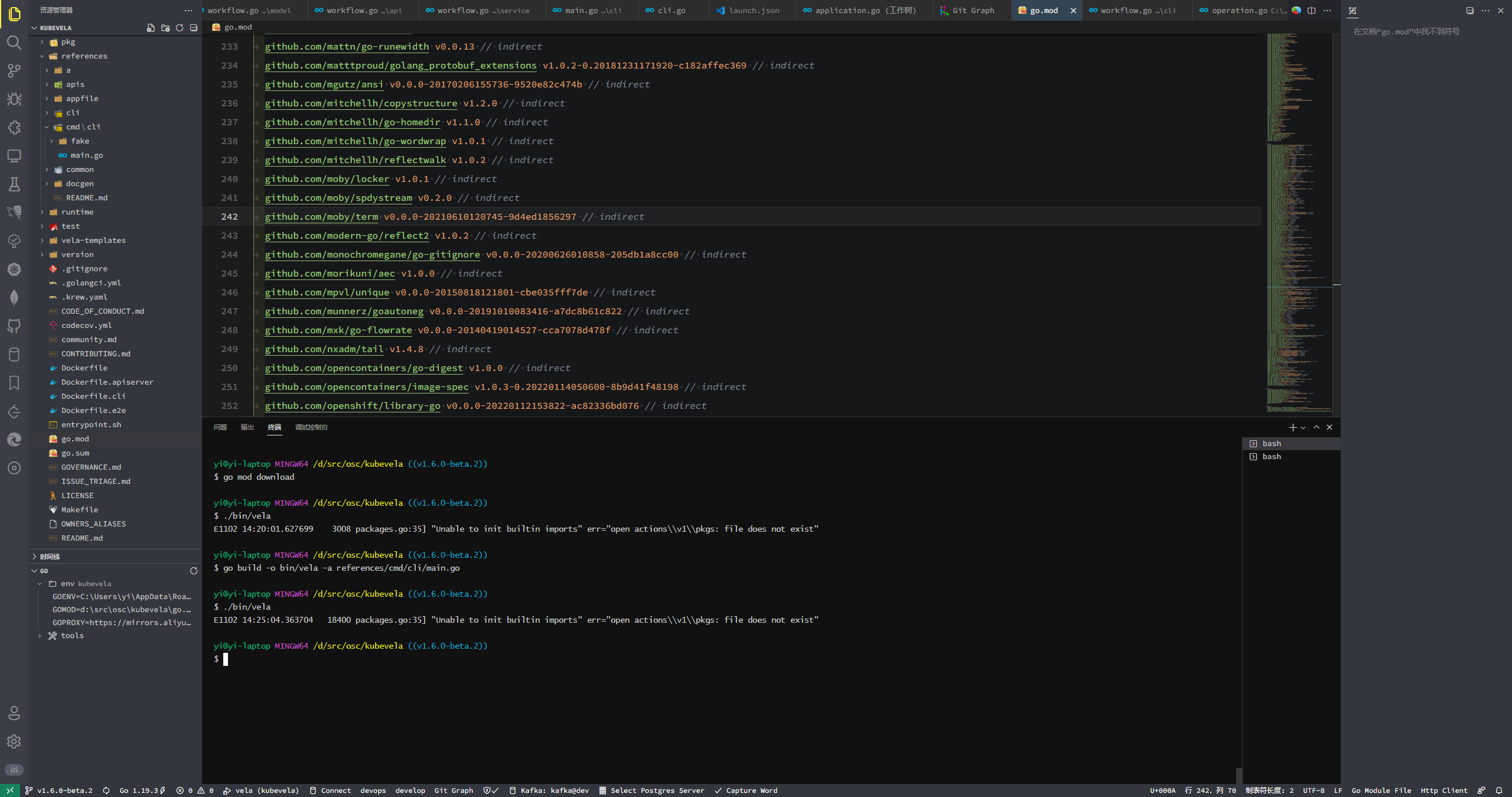Click Go 1.19.3 in status bar
1512x797 pixels.
140,791
